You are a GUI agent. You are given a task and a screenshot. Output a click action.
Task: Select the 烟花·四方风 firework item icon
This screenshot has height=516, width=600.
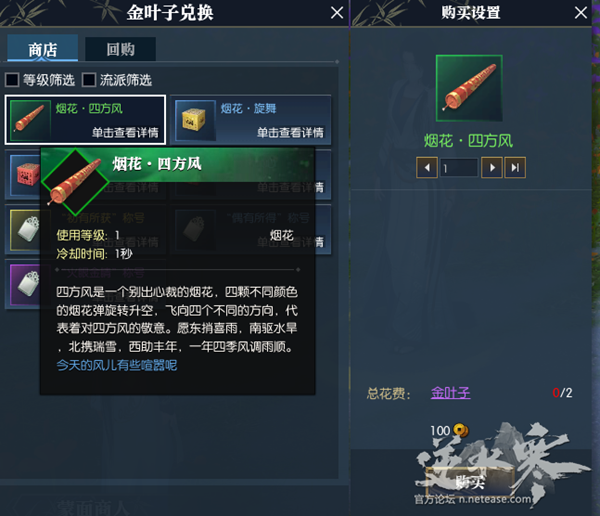click(x=30, y=120)
